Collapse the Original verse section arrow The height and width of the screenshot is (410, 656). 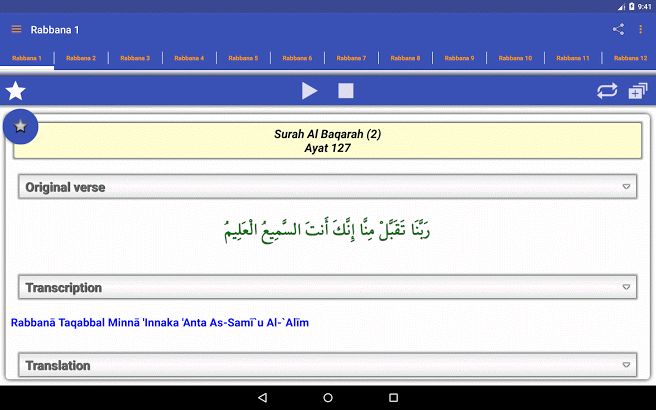pos(626,187)
